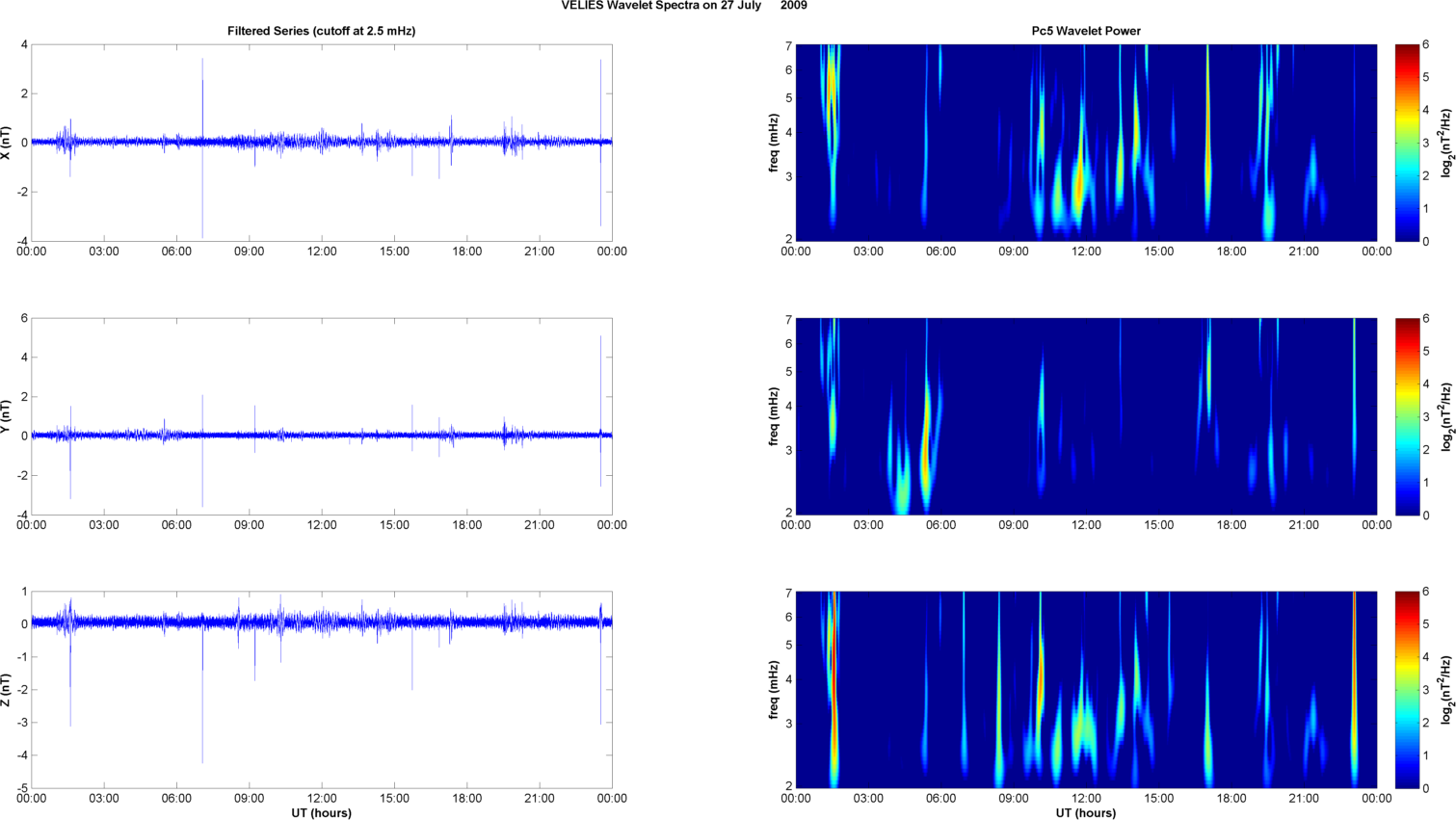Click the '06:00' tick of the Y time series
The height and width of the screenshot is (820, 1456).
coord(176,525)
